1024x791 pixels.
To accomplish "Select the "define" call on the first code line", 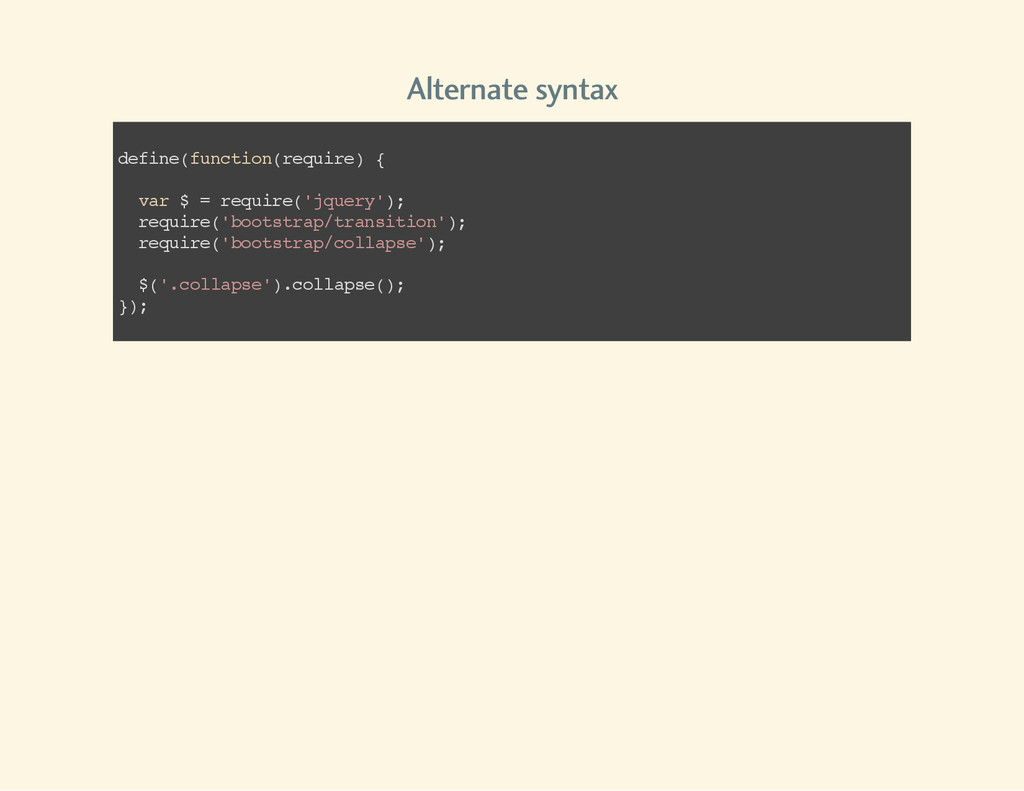I will pos(148,159).
